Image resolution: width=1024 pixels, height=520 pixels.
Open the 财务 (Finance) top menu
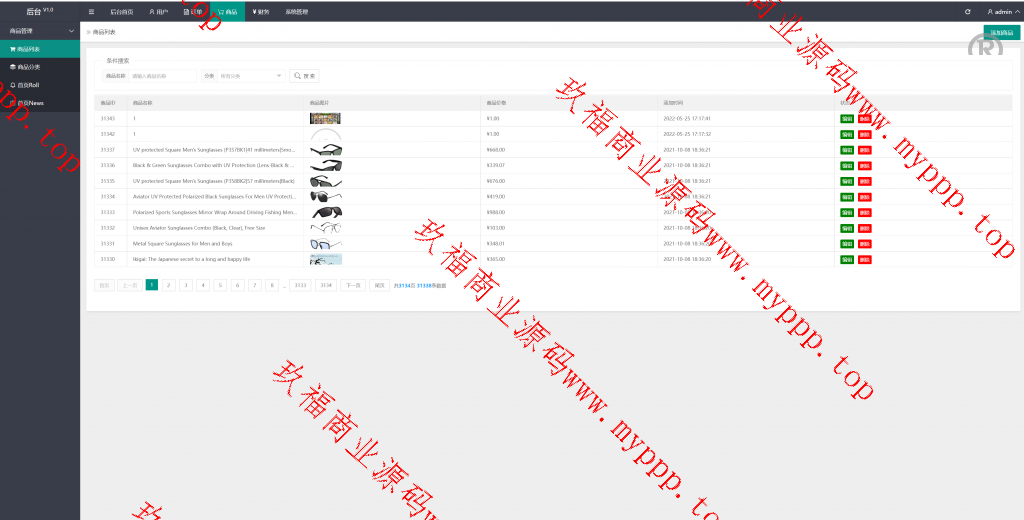pyautogui.click(x=261, y=11)
